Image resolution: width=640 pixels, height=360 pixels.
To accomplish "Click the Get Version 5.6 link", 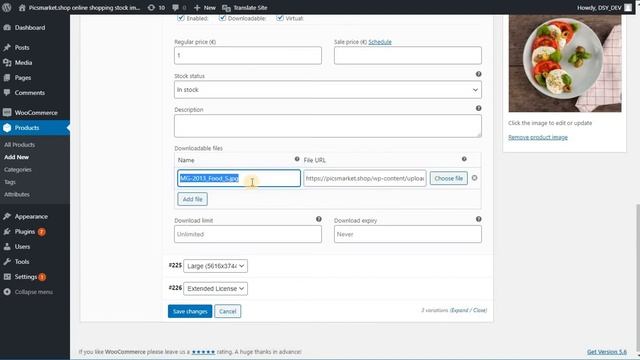I will [x=607, y=351].
